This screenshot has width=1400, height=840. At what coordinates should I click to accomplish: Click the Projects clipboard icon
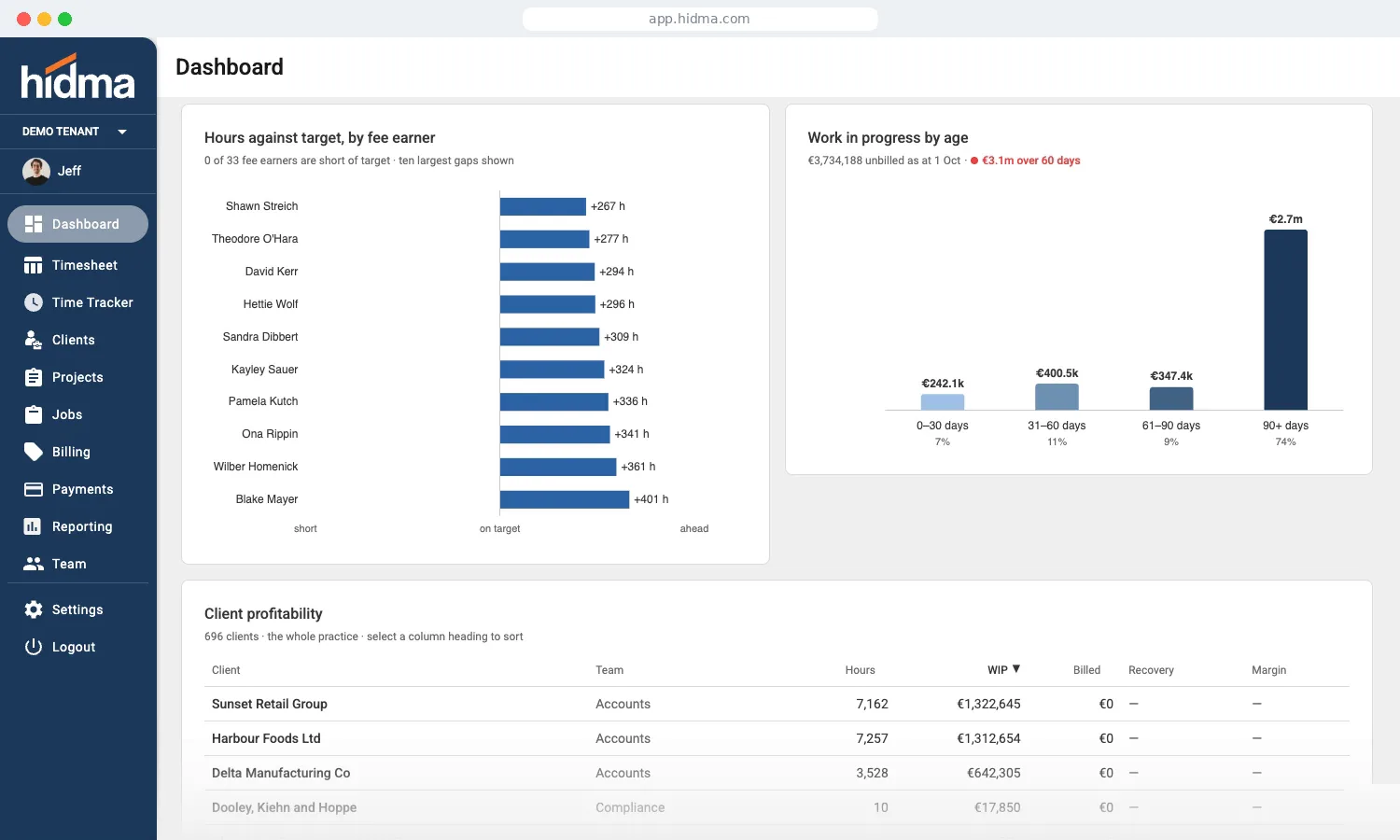(34, 377)
